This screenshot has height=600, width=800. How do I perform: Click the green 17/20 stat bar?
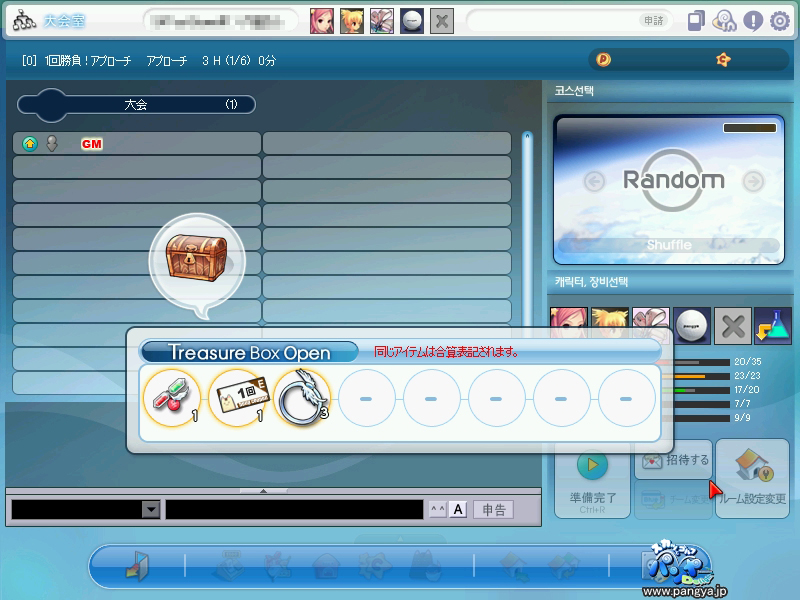click(x=702, y=390)
